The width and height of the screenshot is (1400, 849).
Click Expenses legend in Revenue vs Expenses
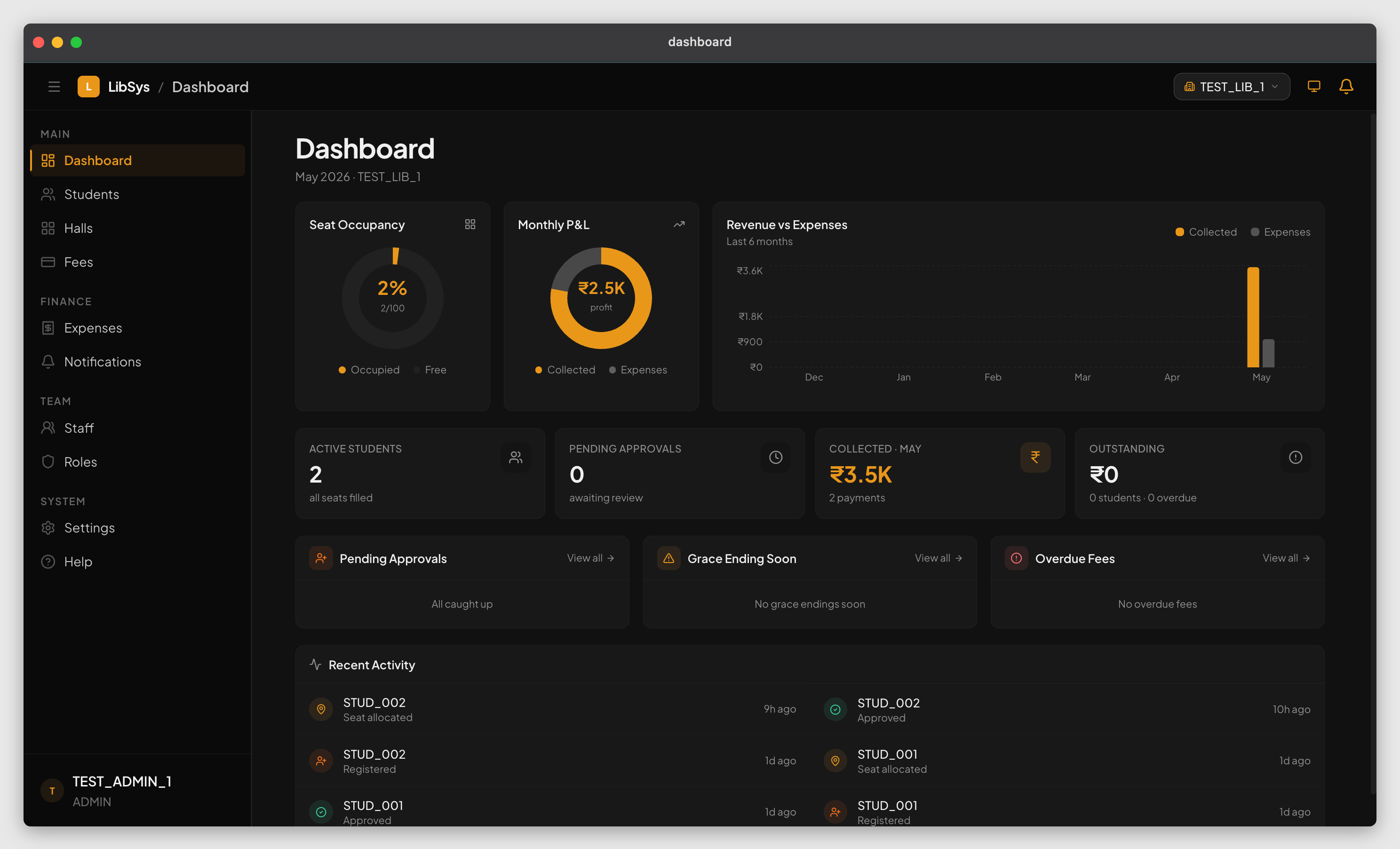(1281, 232)
